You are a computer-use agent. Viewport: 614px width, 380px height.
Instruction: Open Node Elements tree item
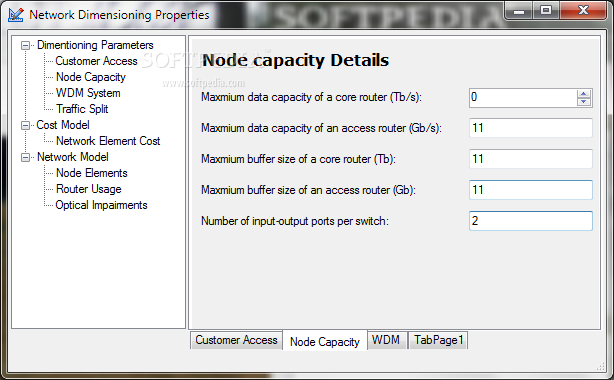[x=92, y=173]
